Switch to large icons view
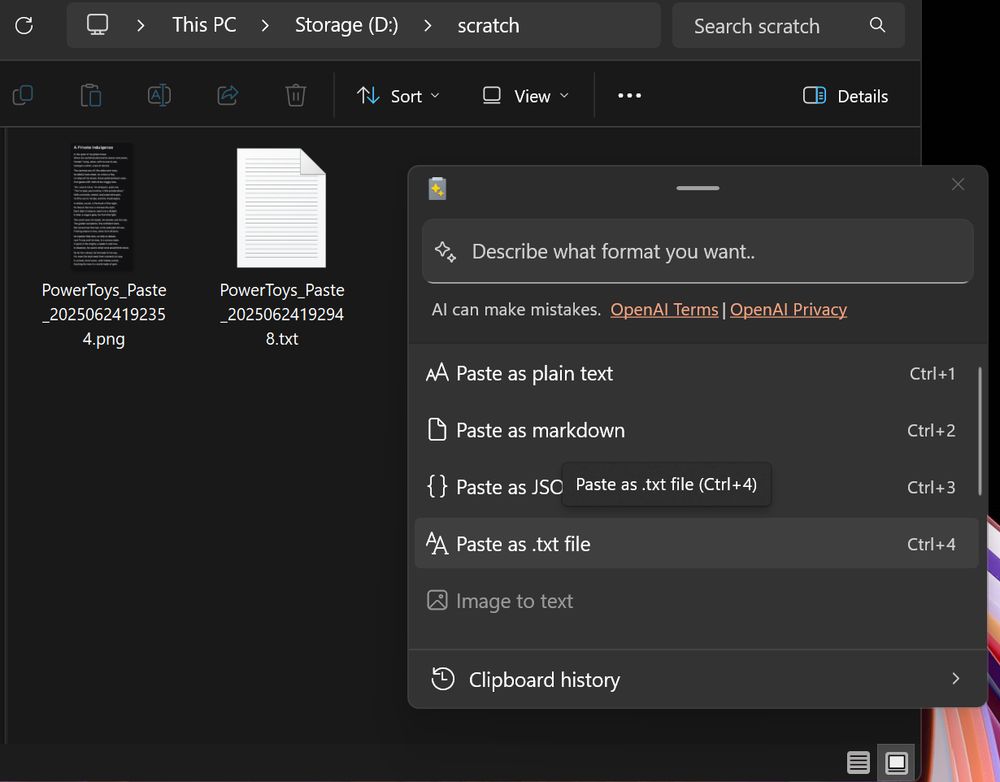 896,762
